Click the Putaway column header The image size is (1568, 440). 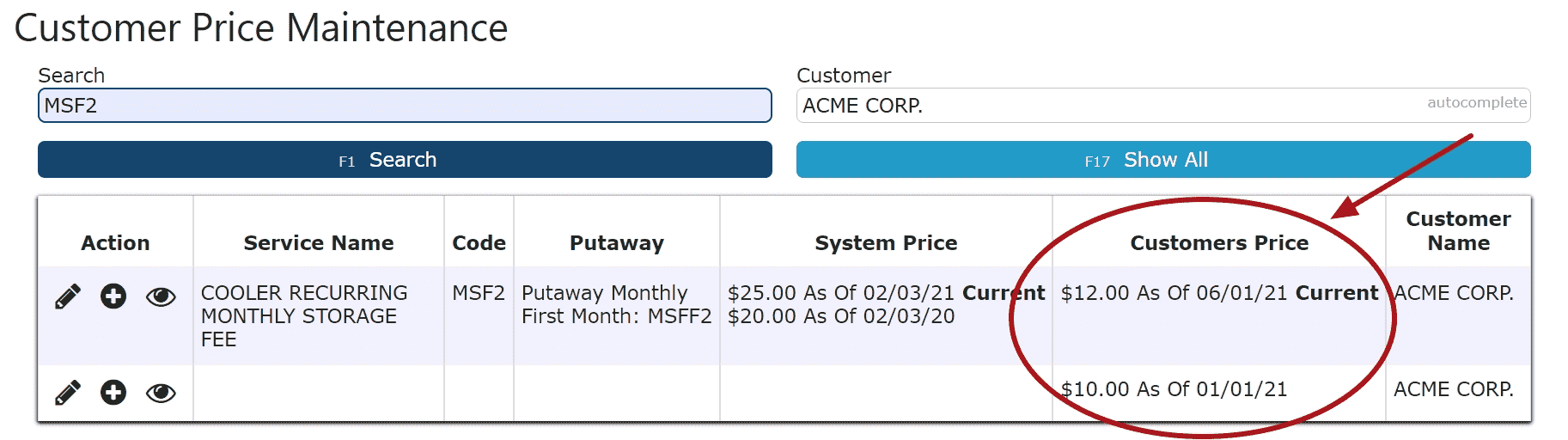tap(617, 243)
